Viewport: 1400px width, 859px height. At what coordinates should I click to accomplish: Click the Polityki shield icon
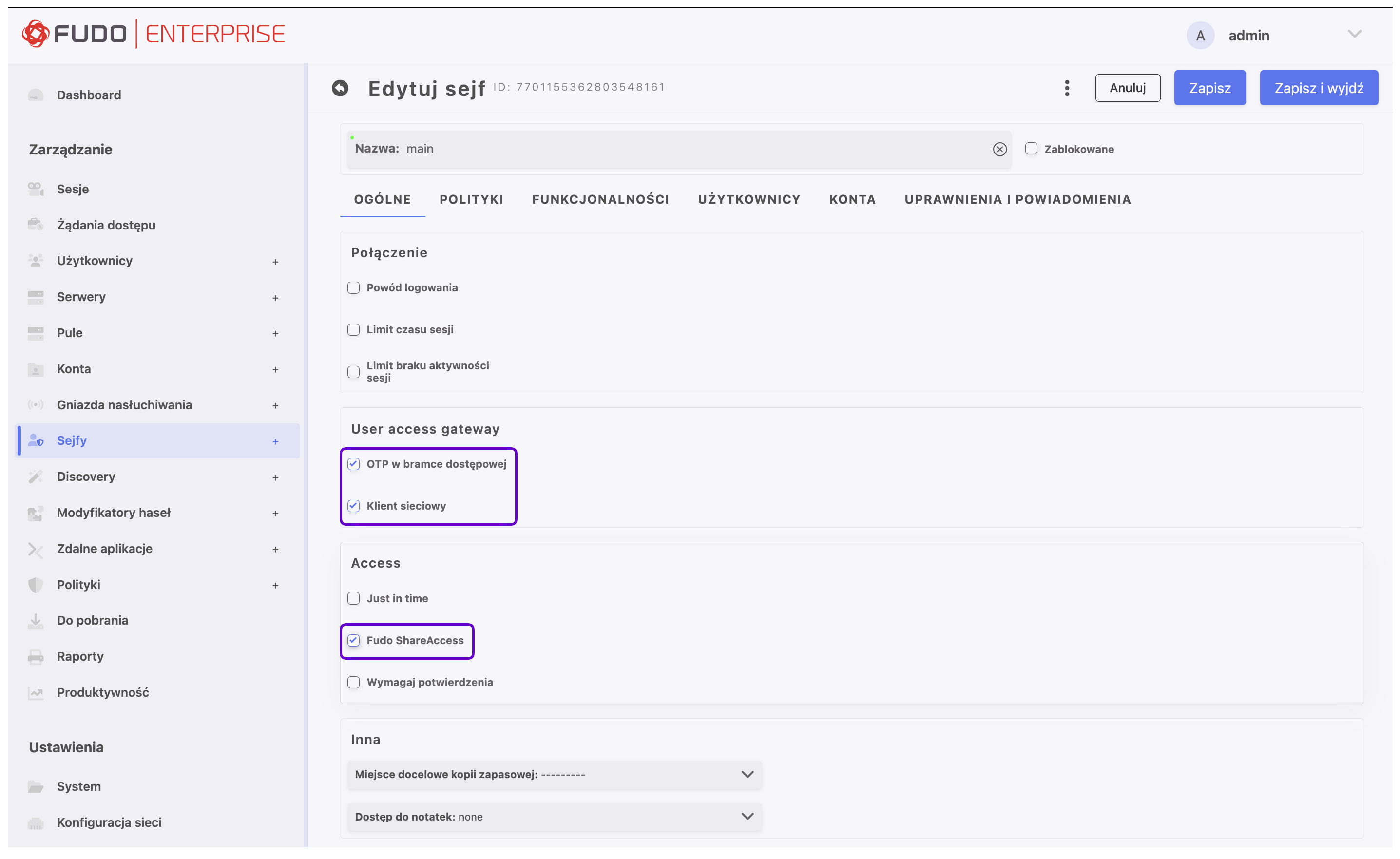click(36, 585)
